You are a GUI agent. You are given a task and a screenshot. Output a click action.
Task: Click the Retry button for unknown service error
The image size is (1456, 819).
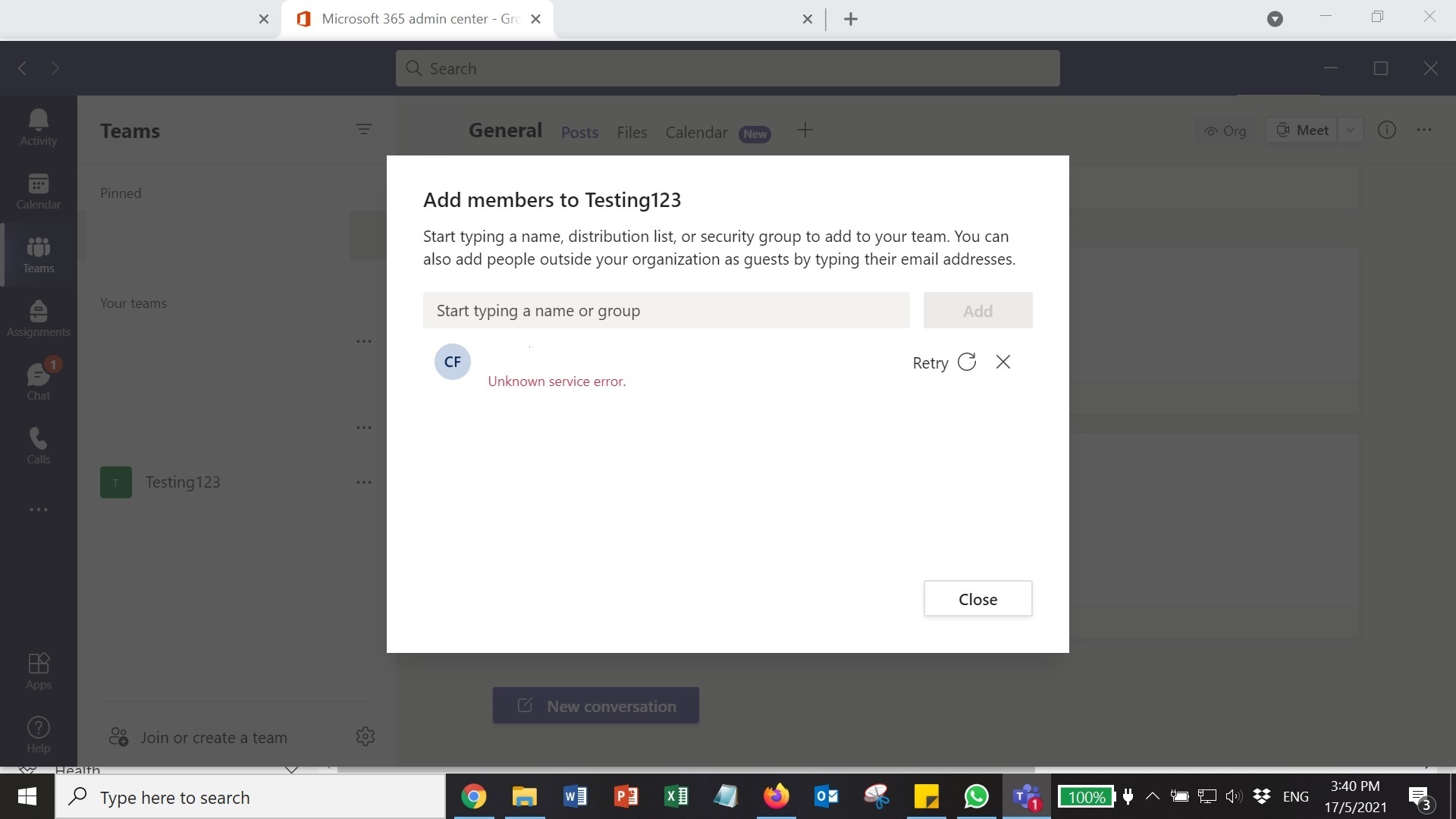tap(945, 362)
